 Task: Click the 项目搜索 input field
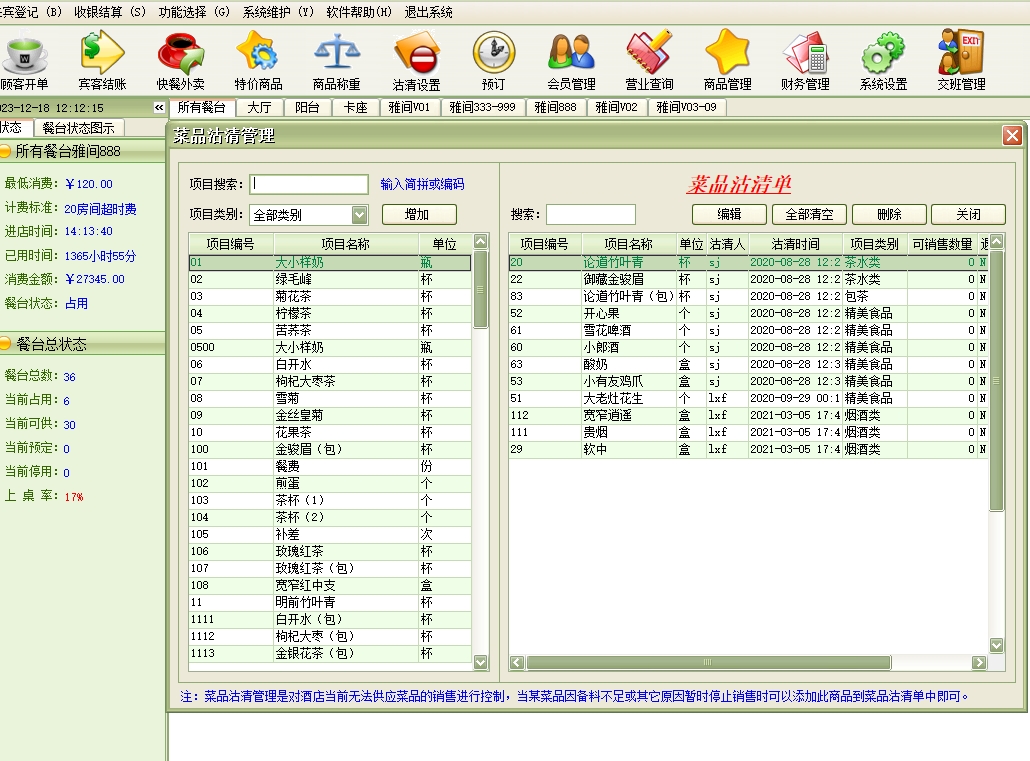[x=310, y=185]
